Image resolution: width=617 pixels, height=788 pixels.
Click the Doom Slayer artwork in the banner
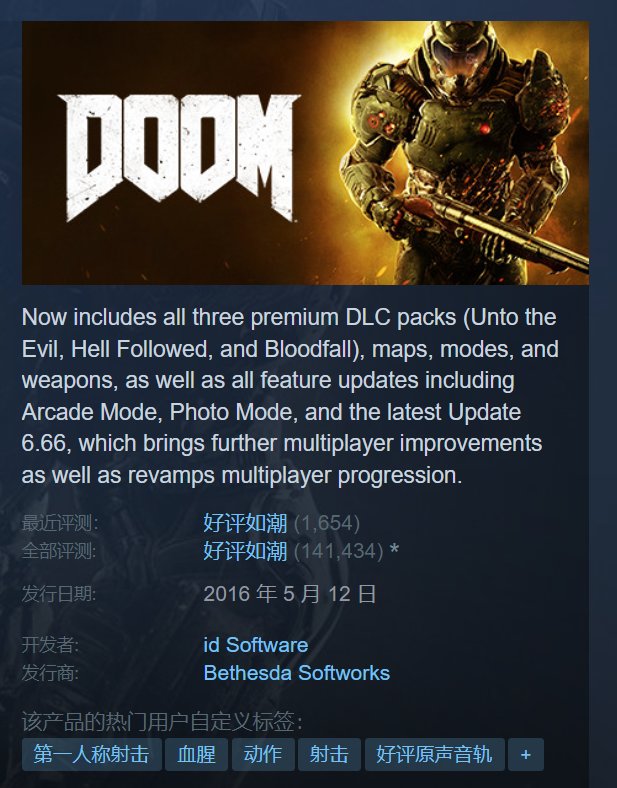tap(463, 152)
